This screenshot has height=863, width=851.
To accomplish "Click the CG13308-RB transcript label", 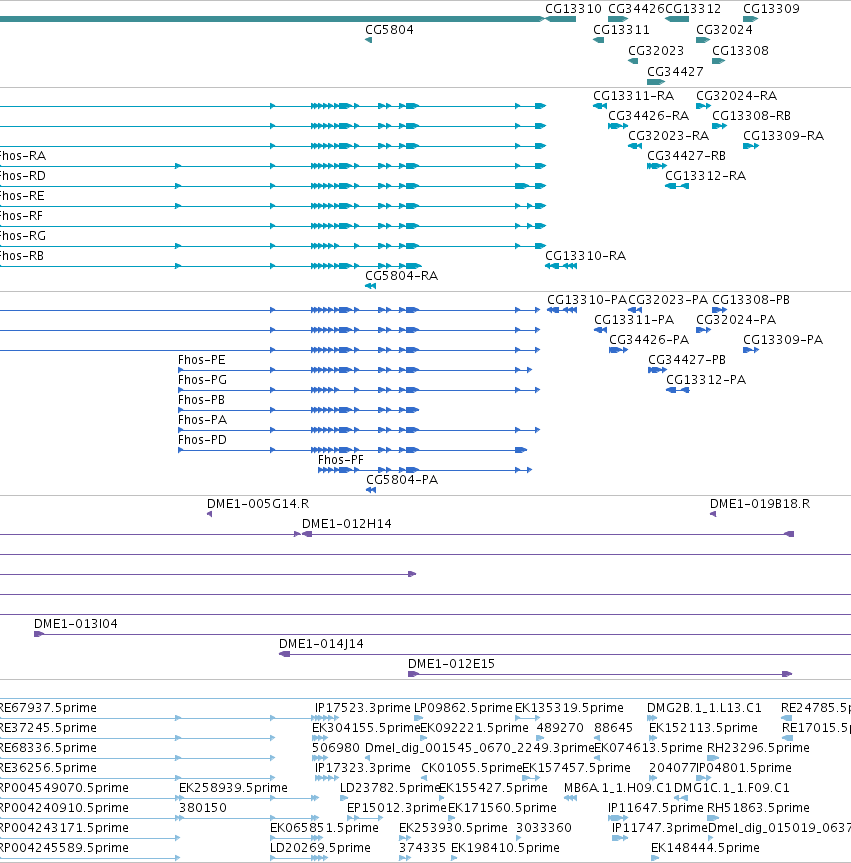I will [751, 116].
